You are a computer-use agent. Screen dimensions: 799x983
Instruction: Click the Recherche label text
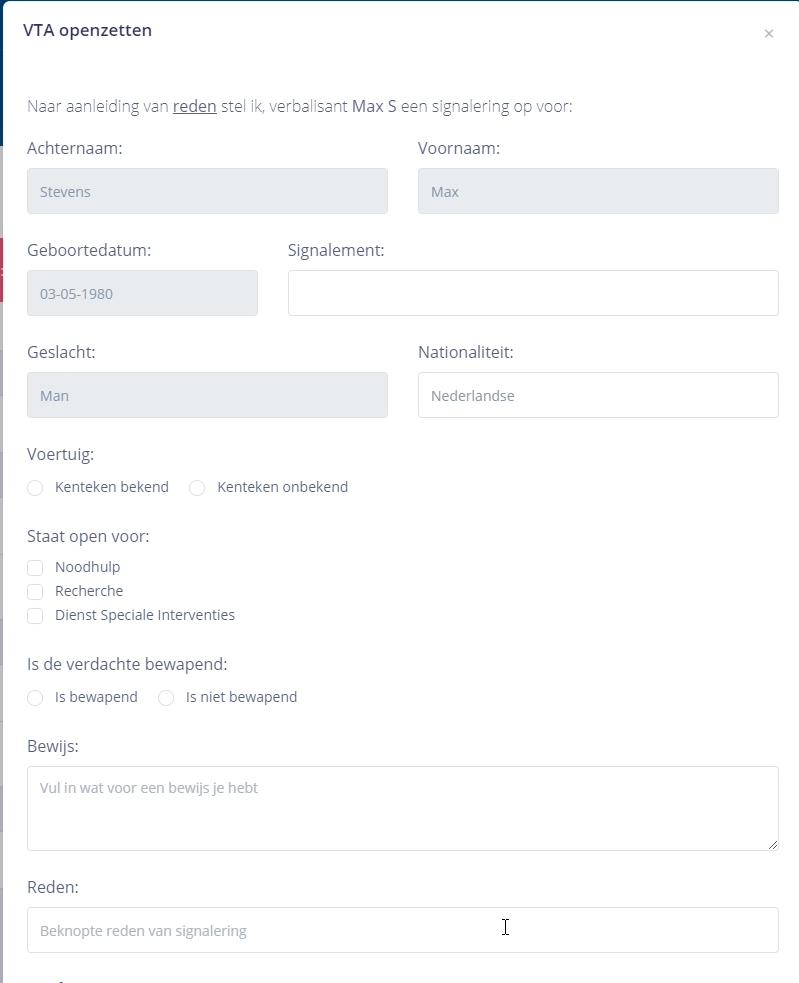click(89, 592)
